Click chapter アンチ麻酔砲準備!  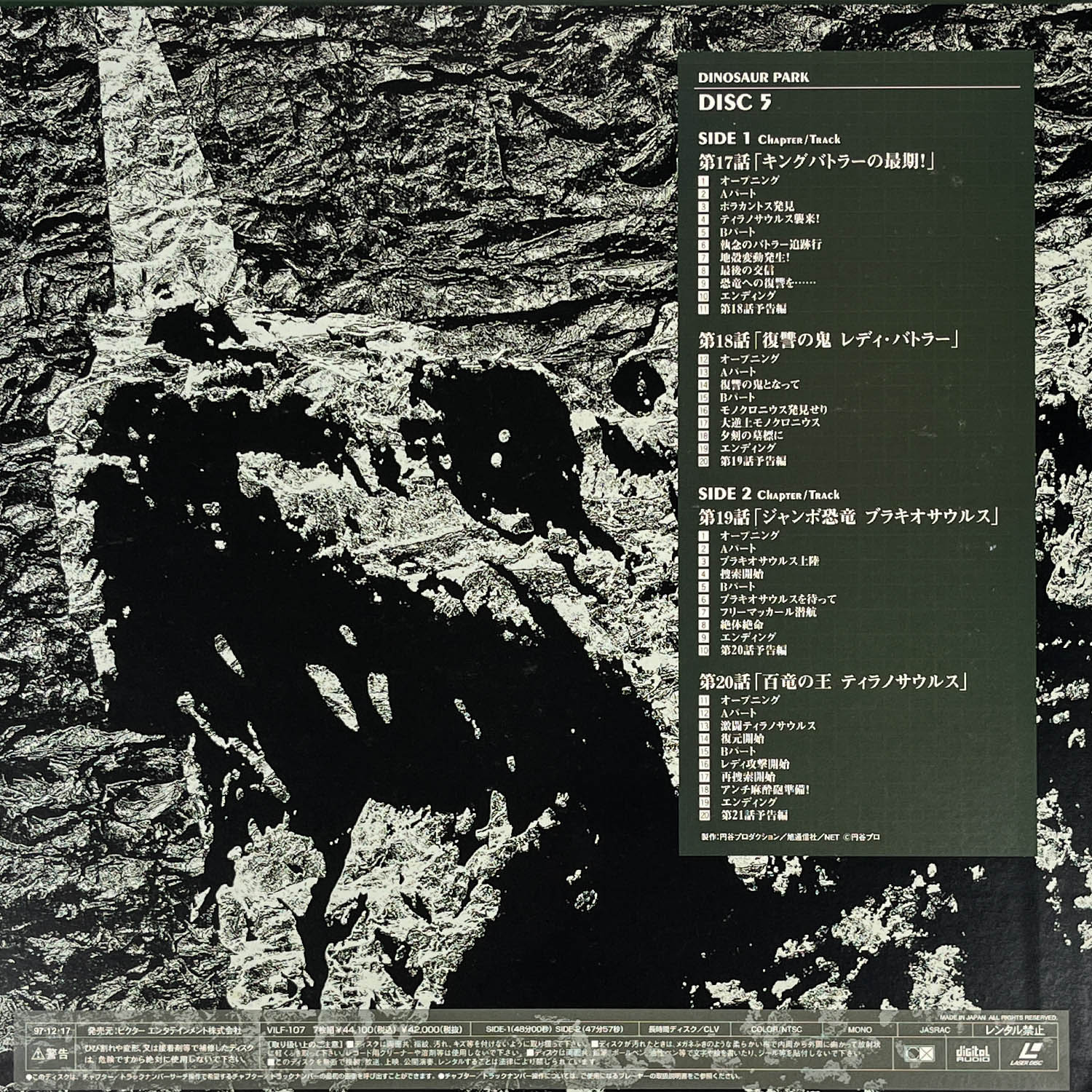click(x=764, y=789)
